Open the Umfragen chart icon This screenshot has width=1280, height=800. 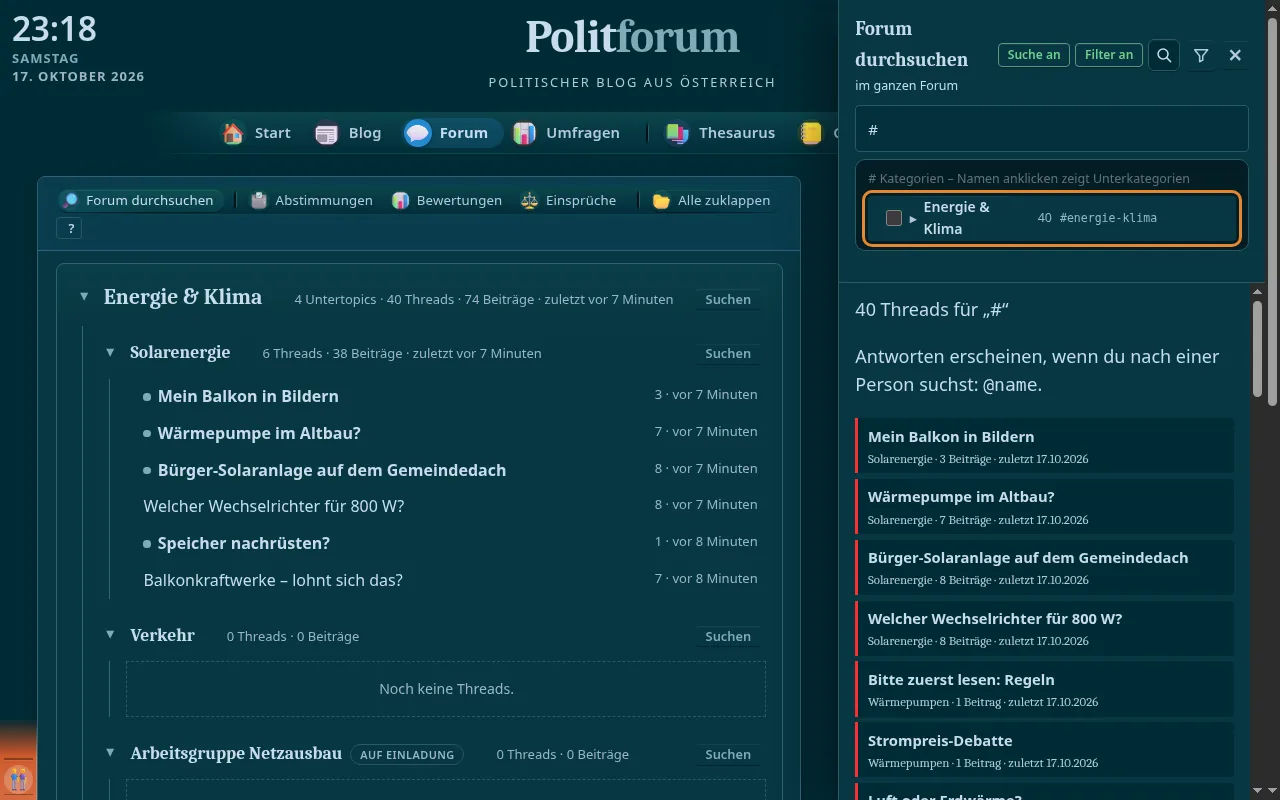click(x=524, y=133)
